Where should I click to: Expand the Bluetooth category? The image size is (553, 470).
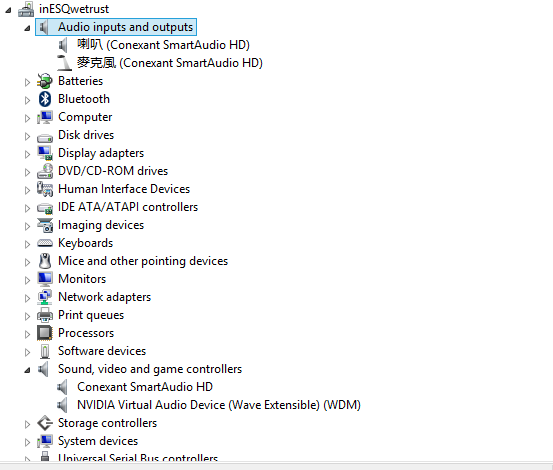point(27,100)
